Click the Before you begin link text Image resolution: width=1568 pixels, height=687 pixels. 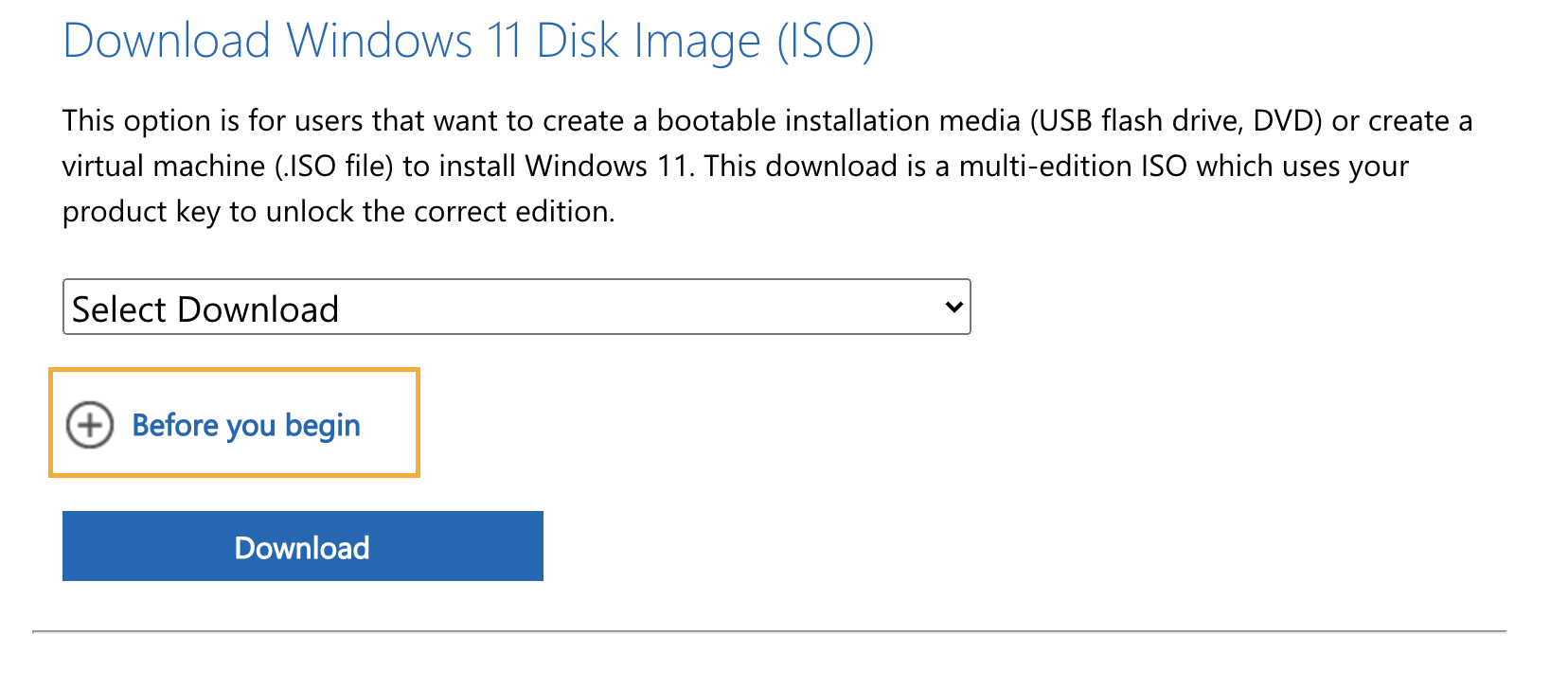[246, 426]
